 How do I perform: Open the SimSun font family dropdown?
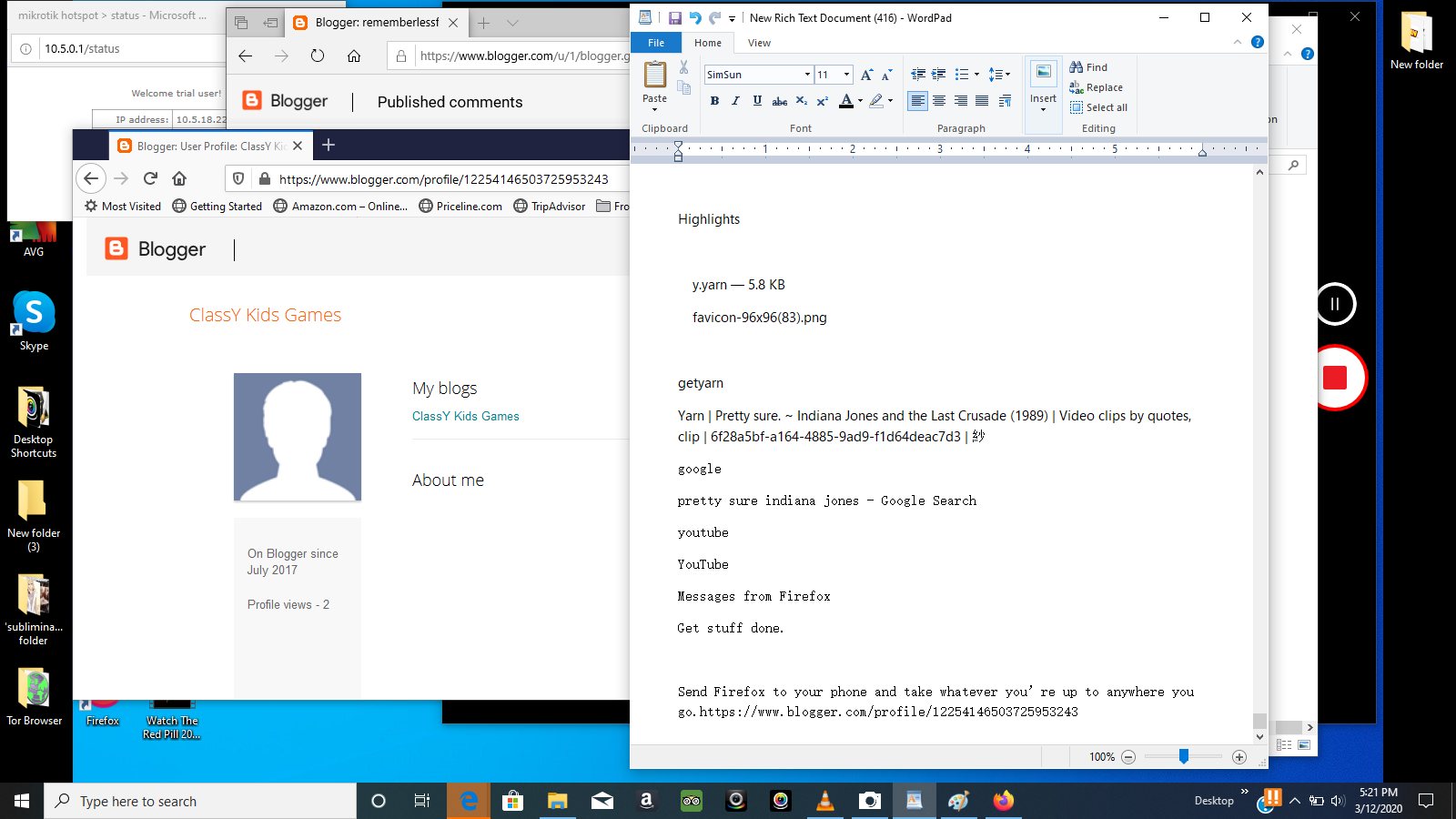pyautogui.click(x=807, y=75)
